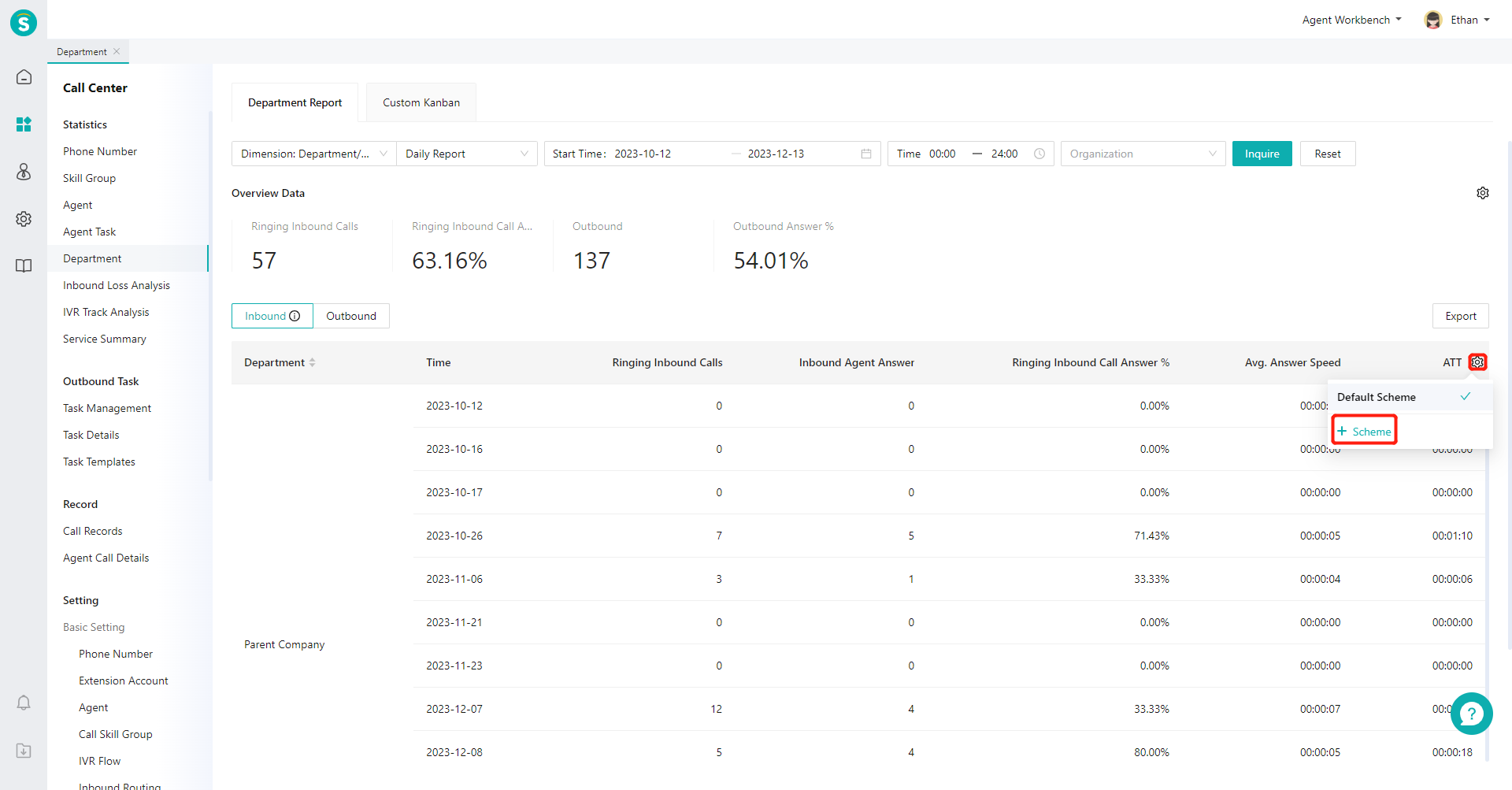Open IVR Flow setting
Viewport: 1512px width, 790px height.
[100, 761]
